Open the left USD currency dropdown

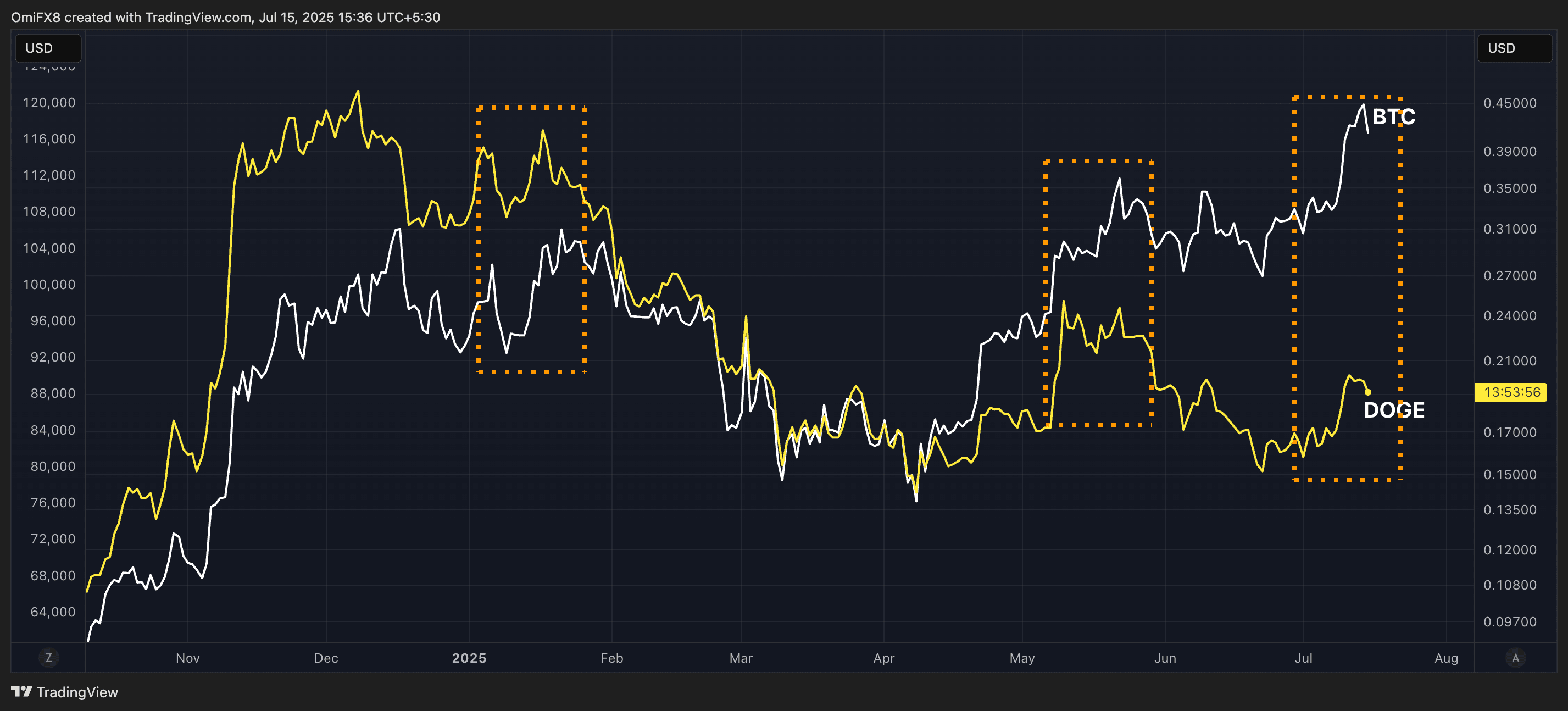pyautogui.click(x=47, y=48)
